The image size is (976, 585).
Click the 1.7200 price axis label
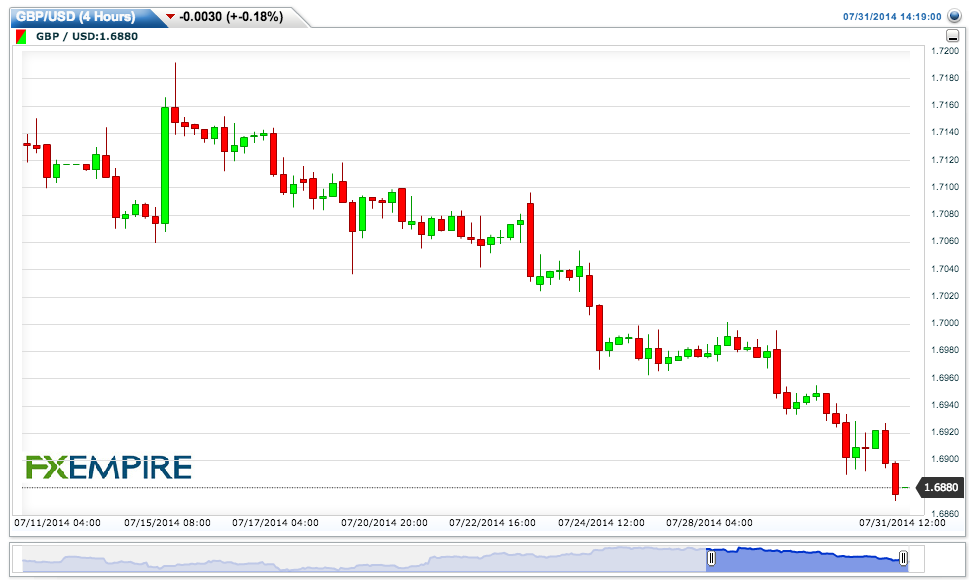pyautogui.click(x=945, y=51)
